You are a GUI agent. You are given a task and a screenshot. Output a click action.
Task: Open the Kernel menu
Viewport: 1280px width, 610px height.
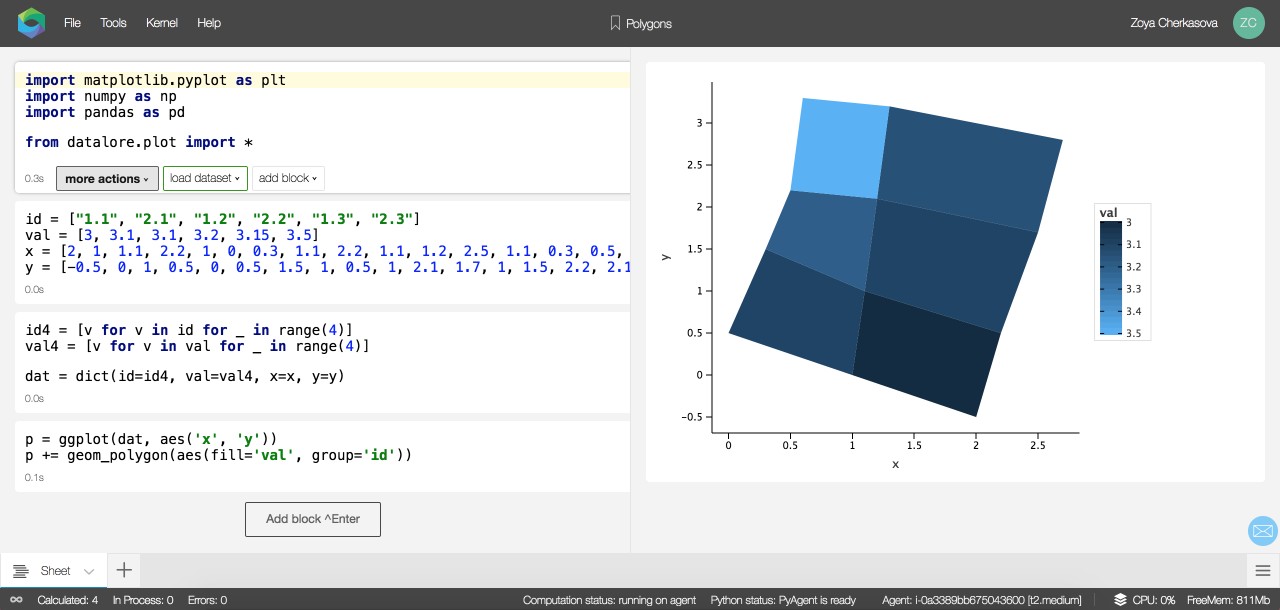point(162,22)
